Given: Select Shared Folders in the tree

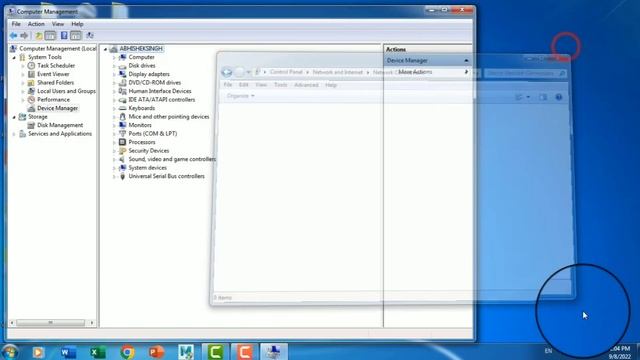Looking at the screenshot, I should [x=56, y=83].
